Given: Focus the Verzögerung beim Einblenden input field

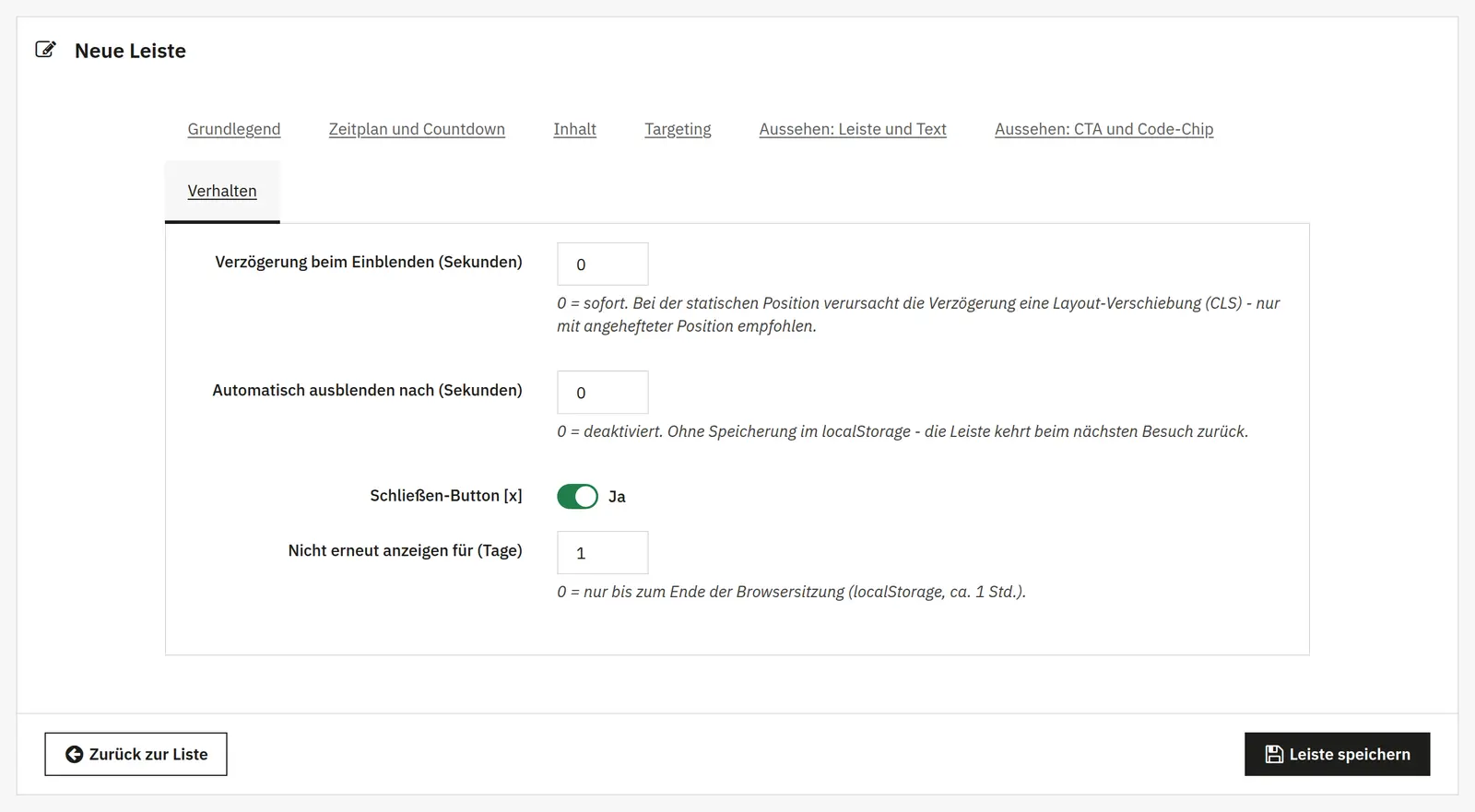Looking at the screenshot, I should pyautogui.click(x=603, y=265).
